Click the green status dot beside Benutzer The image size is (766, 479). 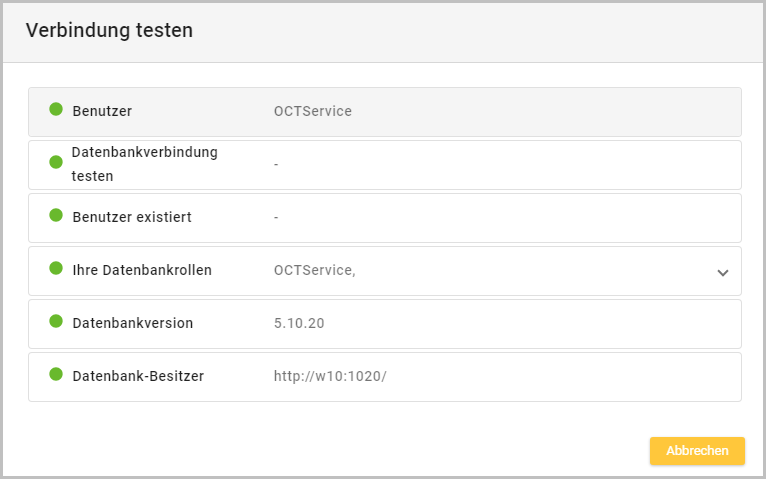point(56,110)
